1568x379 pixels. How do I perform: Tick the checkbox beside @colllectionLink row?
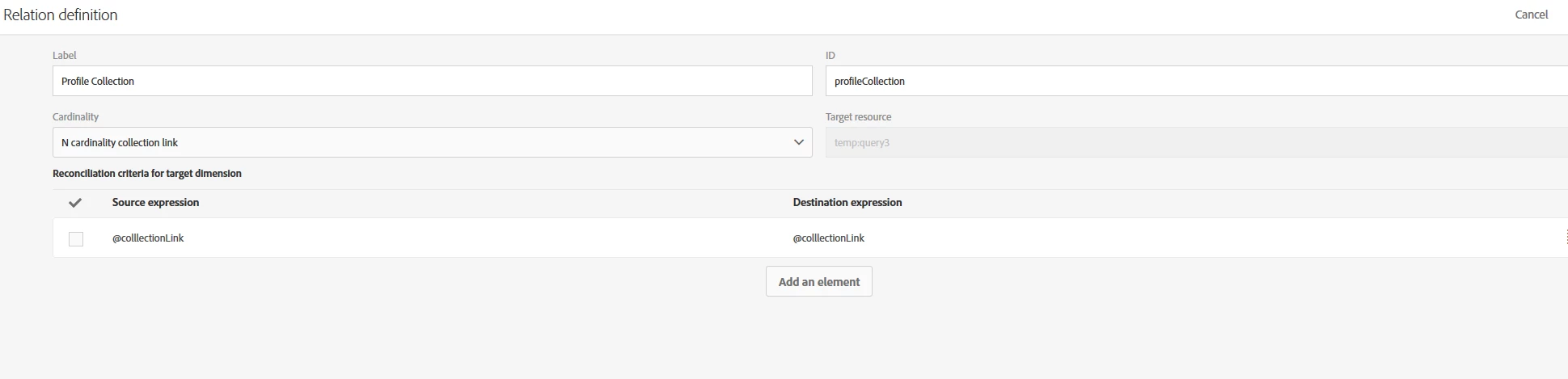[x=76, y=238]
